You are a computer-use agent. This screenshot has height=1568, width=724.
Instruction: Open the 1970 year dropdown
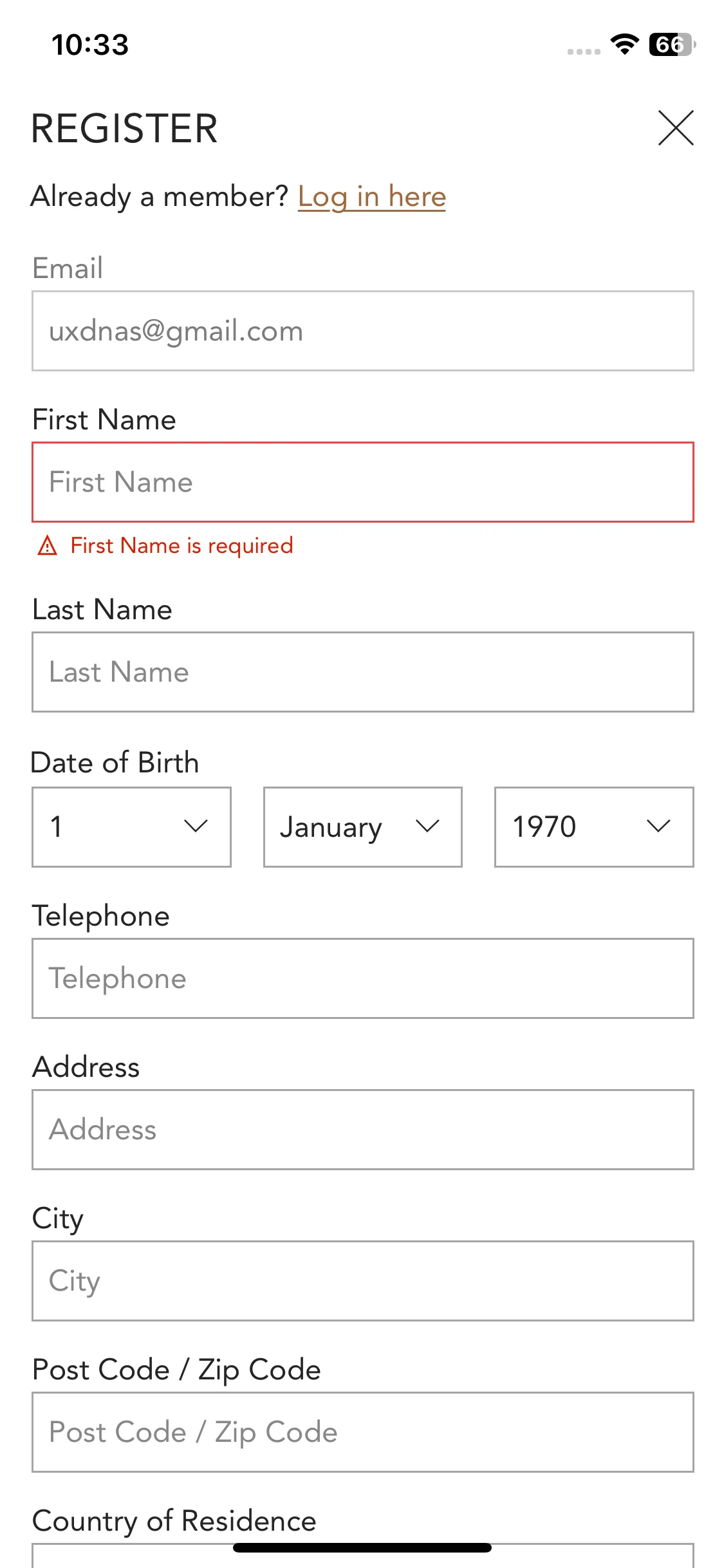(x=594, y=826)
